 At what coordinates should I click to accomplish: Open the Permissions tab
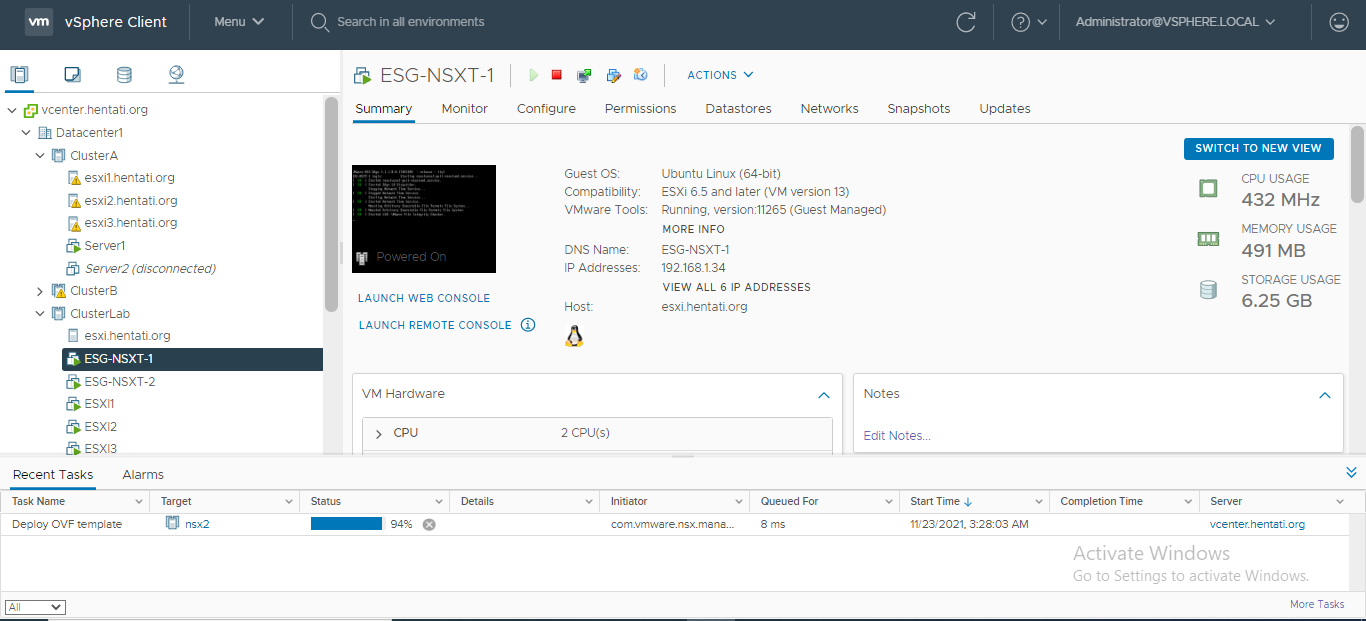click(640, 109)
